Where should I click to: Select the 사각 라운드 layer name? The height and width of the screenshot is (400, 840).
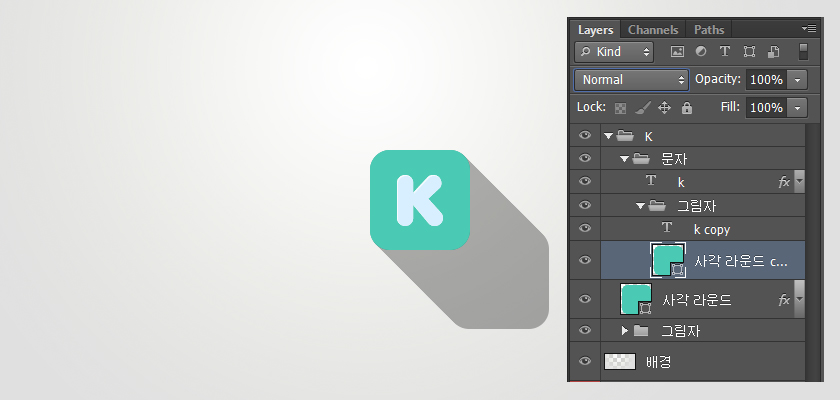[697, 300]
